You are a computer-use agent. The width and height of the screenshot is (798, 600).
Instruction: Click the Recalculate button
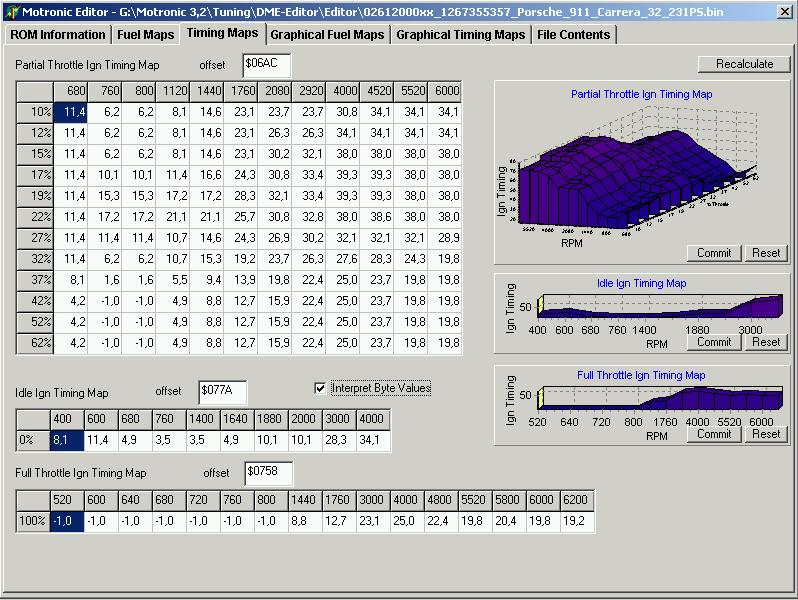click(x=744, y=64)
